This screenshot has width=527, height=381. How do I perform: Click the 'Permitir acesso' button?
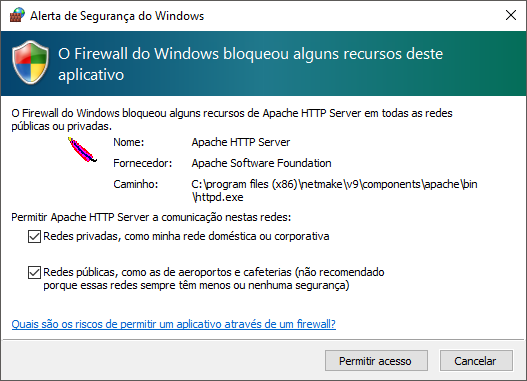[376, 361]
